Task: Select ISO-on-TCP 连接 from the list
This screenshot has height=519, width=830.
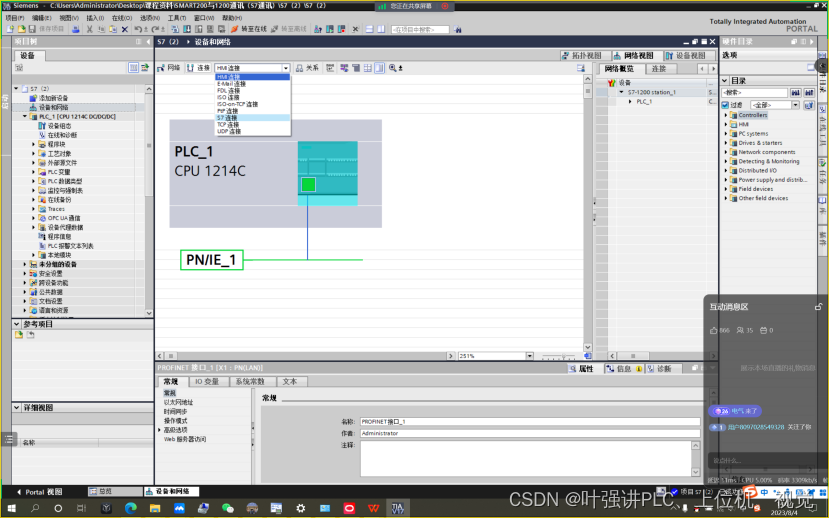Action: 252,104
